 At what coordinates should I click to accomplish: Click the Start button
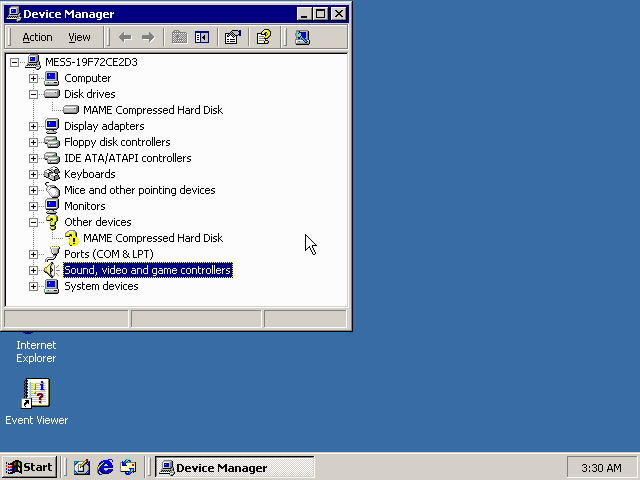(30, 467)
